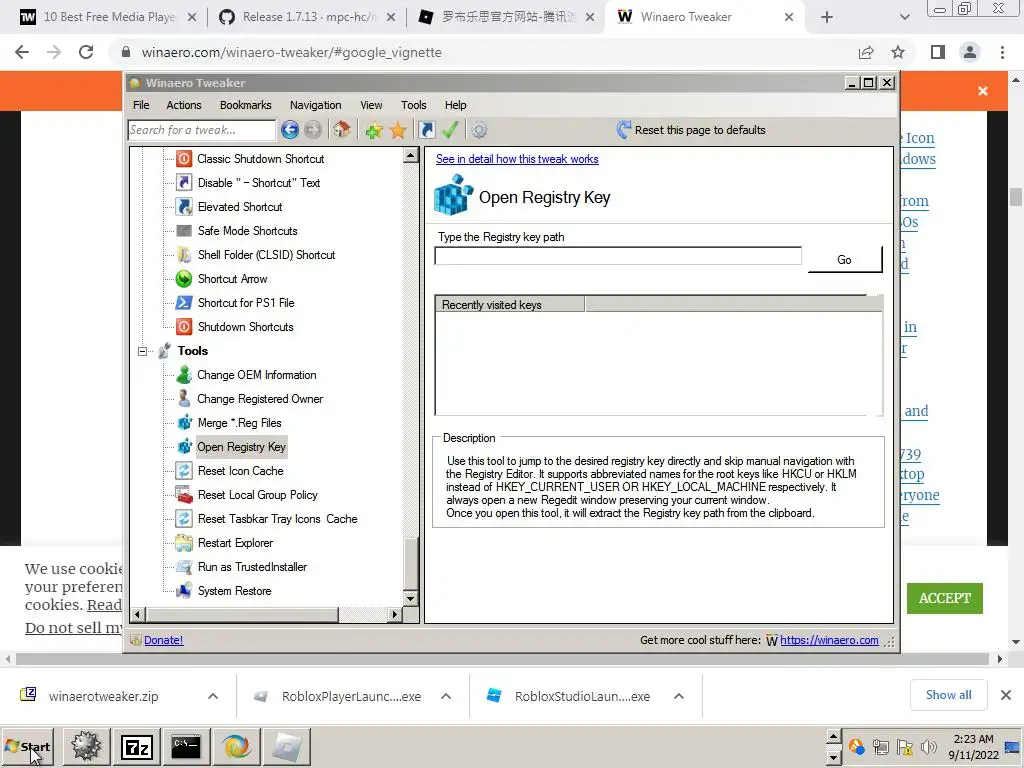Click the Recently visited keys column header
Viewport: 1024px width, 768px height.
tap(509, 304)
